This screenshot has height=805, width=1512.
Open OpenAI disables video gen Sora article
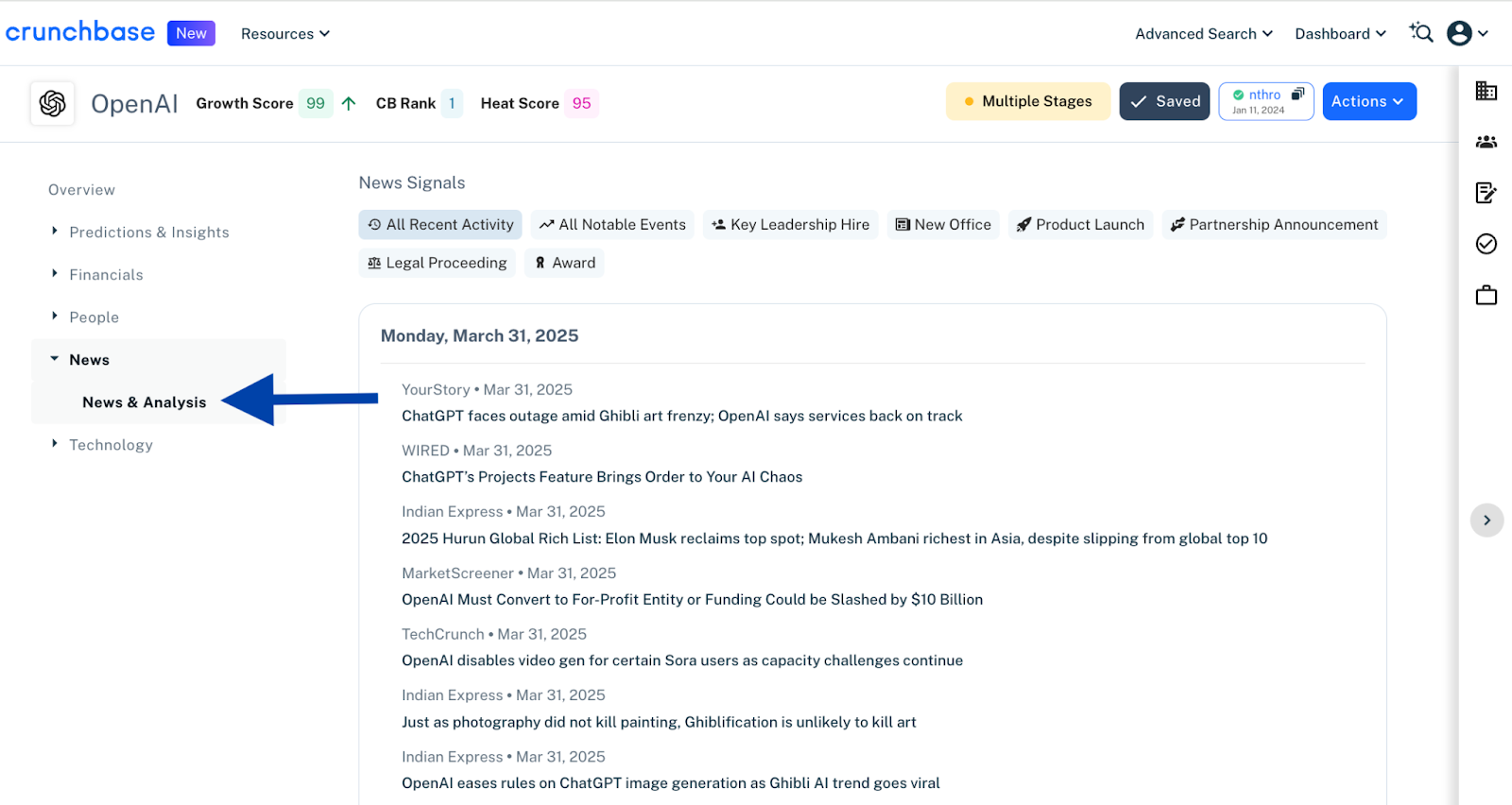(682, 660)
